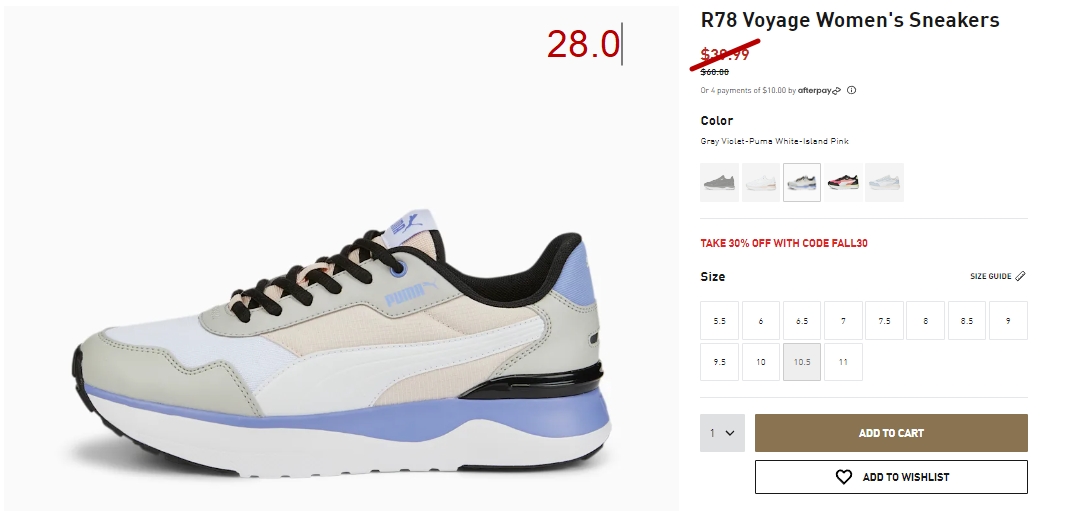This screenshot has height=511, width=1076.
Task: Click the Add to Wishlist button
Action: (891, 477)
